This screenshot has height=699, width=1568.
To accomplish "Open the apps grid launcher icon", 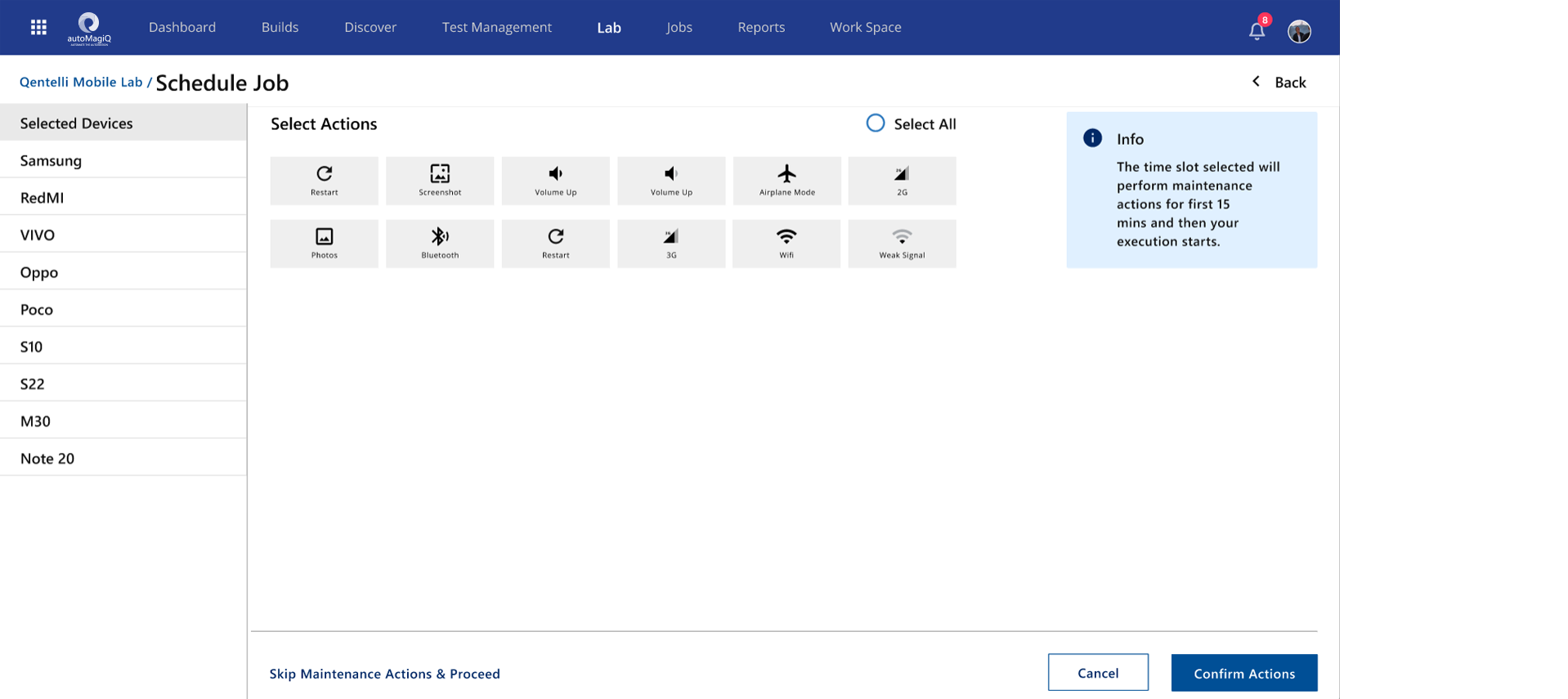I will coord(38,27).
